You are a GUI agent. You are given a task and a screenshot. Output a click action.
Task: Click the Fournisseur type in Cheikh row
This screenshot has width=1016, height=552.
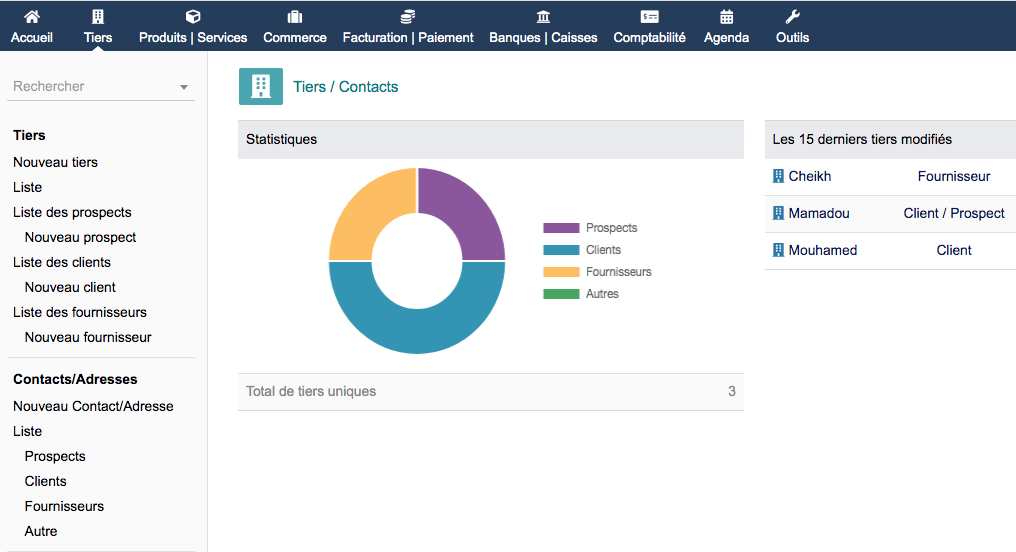(x=954, y=176)
